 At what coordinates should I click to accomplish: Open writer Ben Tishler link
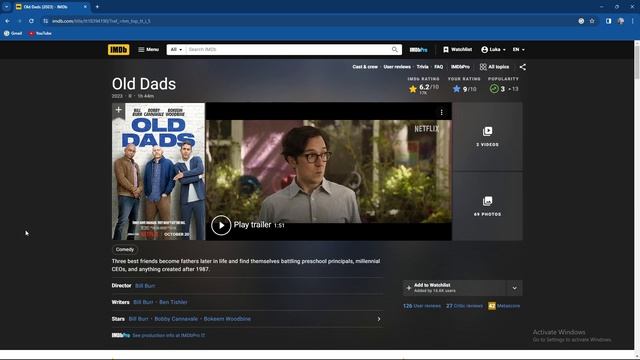point(173,302)
